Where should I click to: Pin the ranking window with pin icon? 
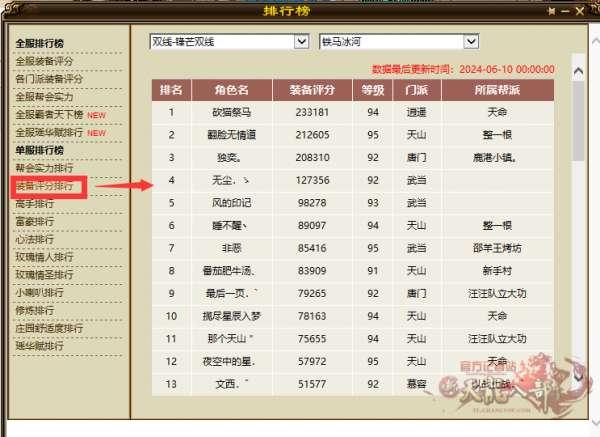pos(551,11)
